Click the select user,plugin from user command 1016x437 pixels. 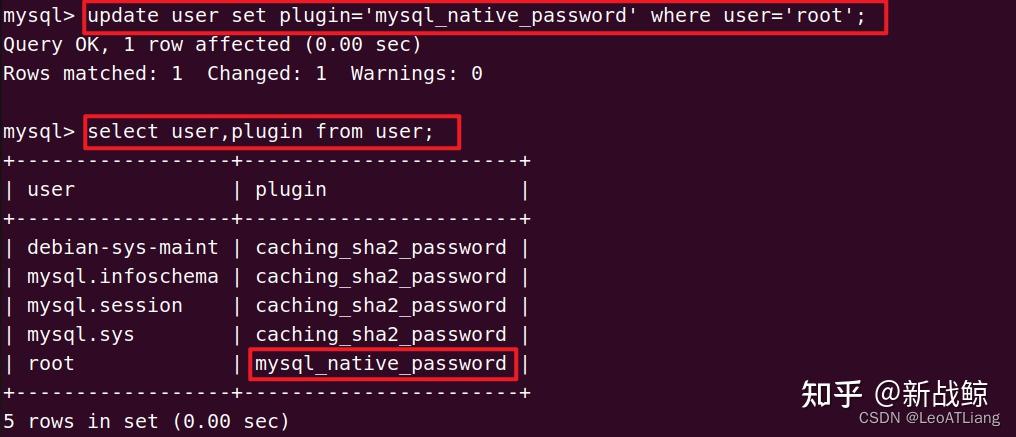pos(260,132)
